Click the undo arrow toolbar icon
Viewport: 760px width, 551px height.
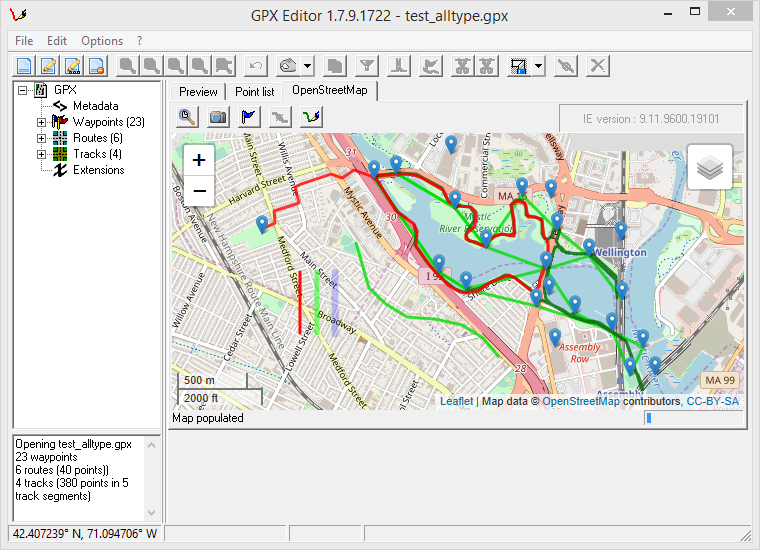(257, 66)
